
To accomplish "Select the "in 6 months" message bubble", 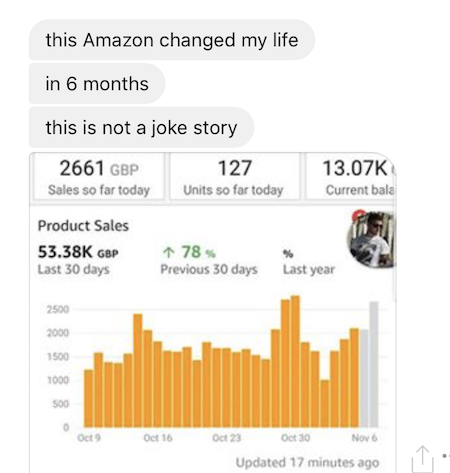I will pos(97,83).
